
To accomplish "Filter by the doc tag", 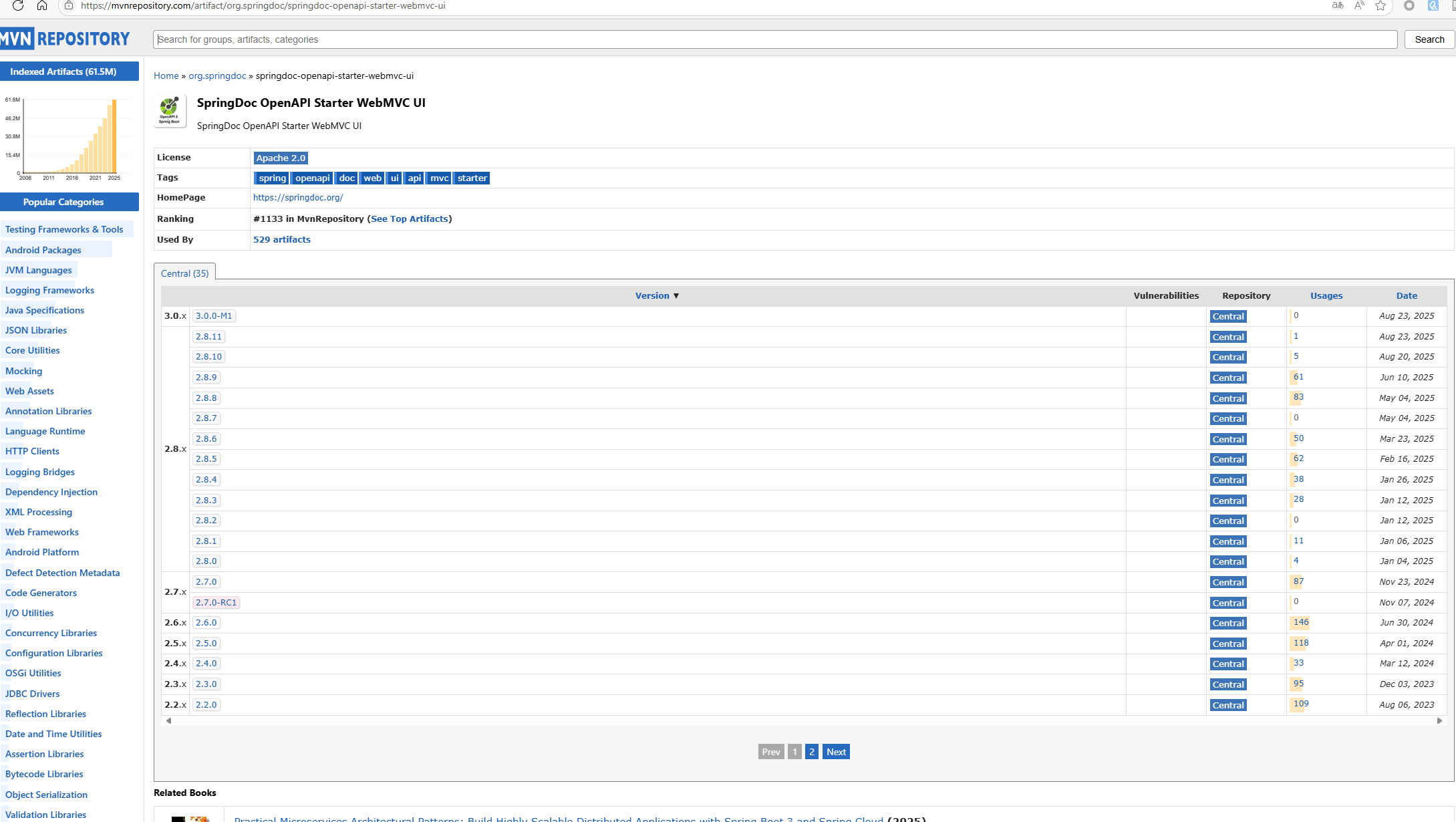I will click(347, 178).
